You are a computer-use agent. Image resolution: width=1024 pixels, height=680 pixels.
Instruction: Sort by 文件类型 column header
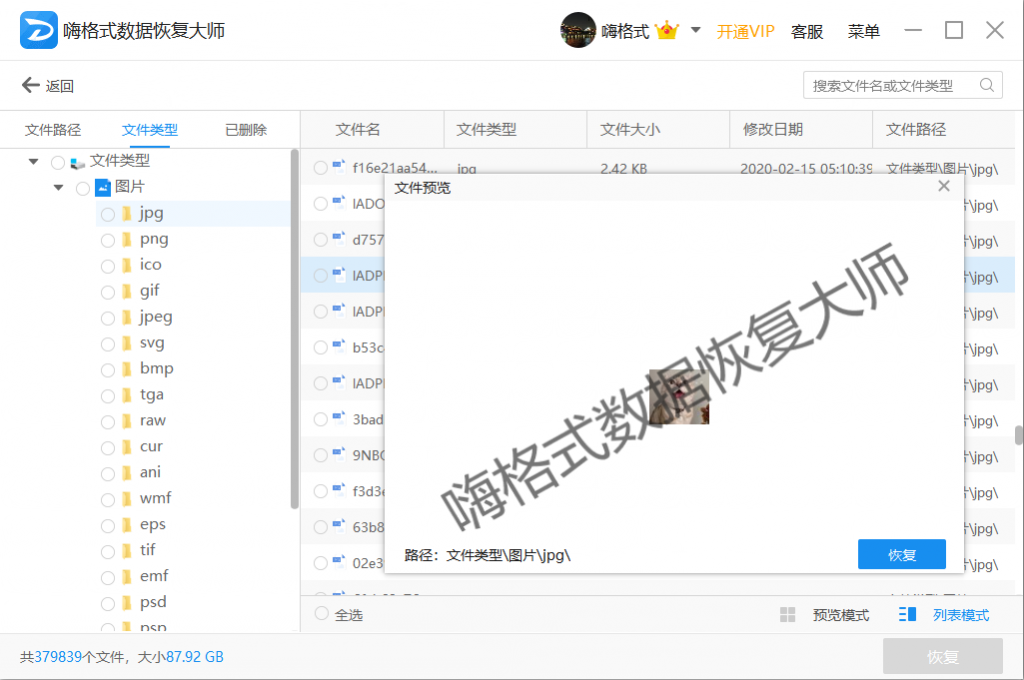[x=486, y=129]
